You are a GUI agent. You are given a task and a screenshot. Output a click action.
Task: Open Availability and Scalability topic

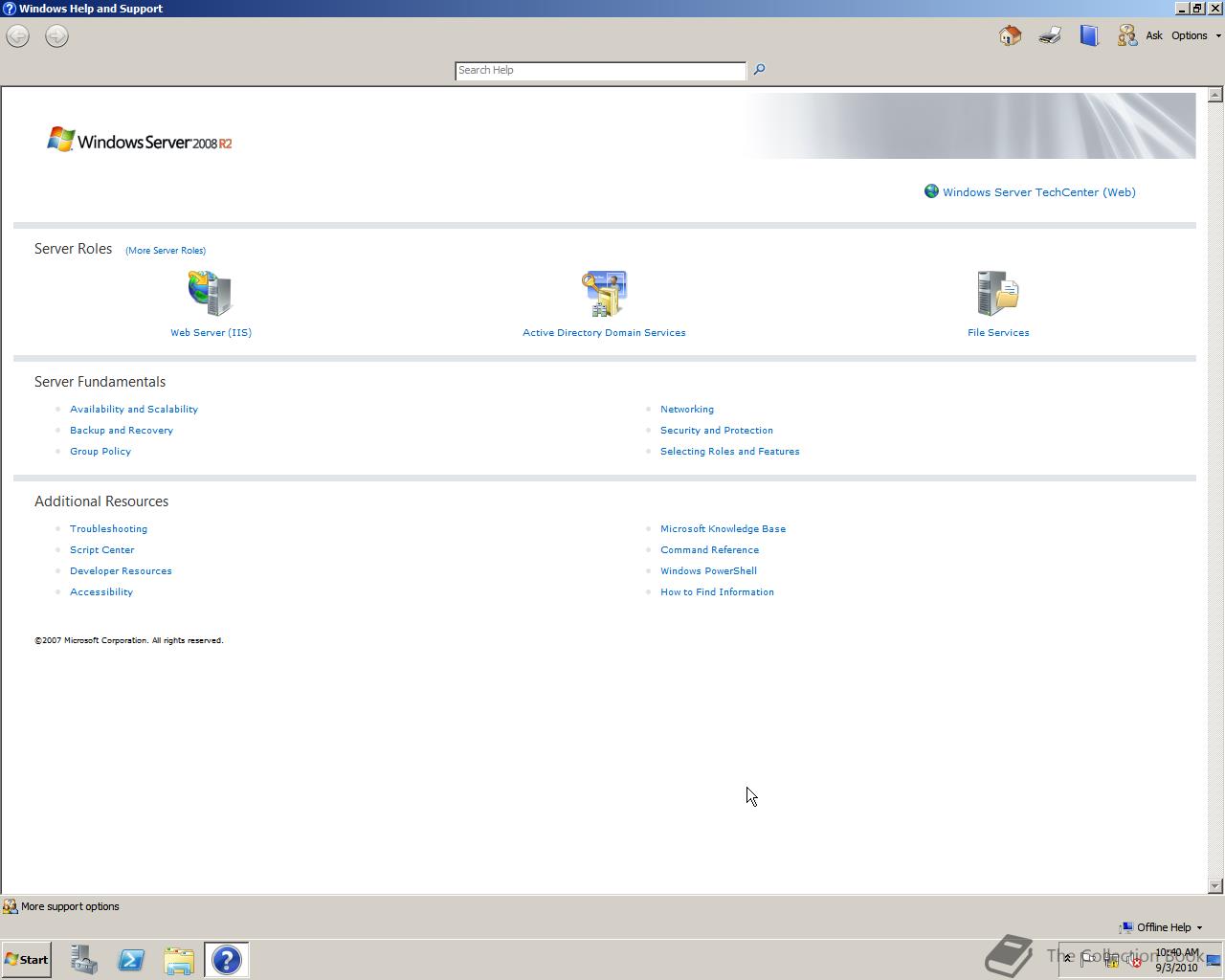click(x=134, y=410)
